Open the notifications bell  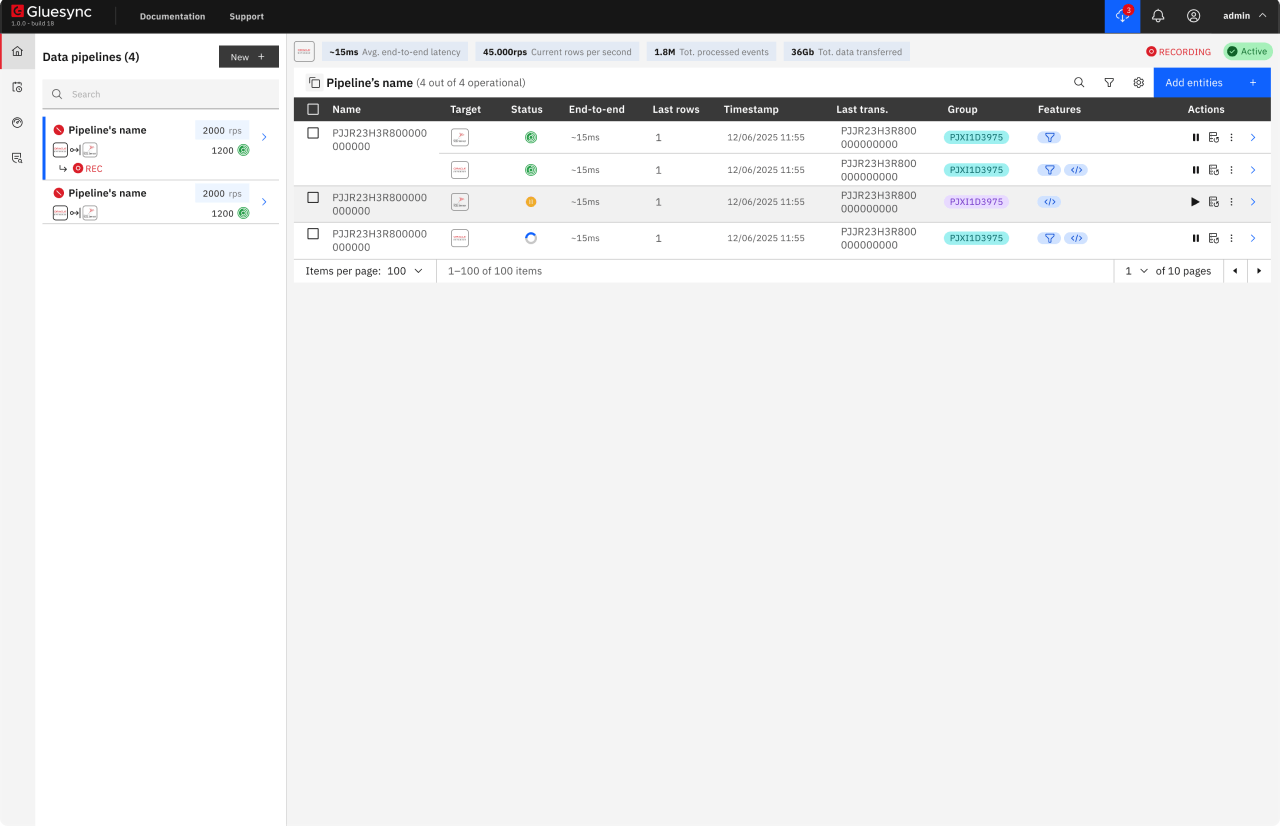click(x=1158, y=16)
